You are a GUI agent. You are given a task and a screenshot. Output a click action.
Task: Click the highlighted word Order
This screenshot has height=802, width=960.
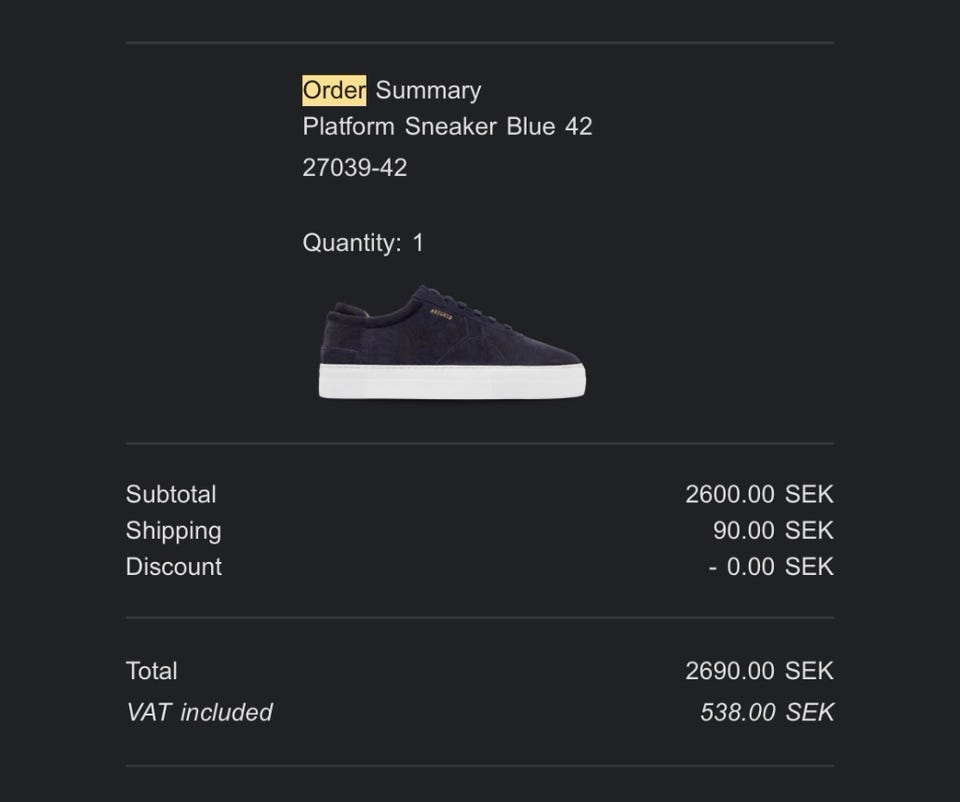[x=334, y=90]
